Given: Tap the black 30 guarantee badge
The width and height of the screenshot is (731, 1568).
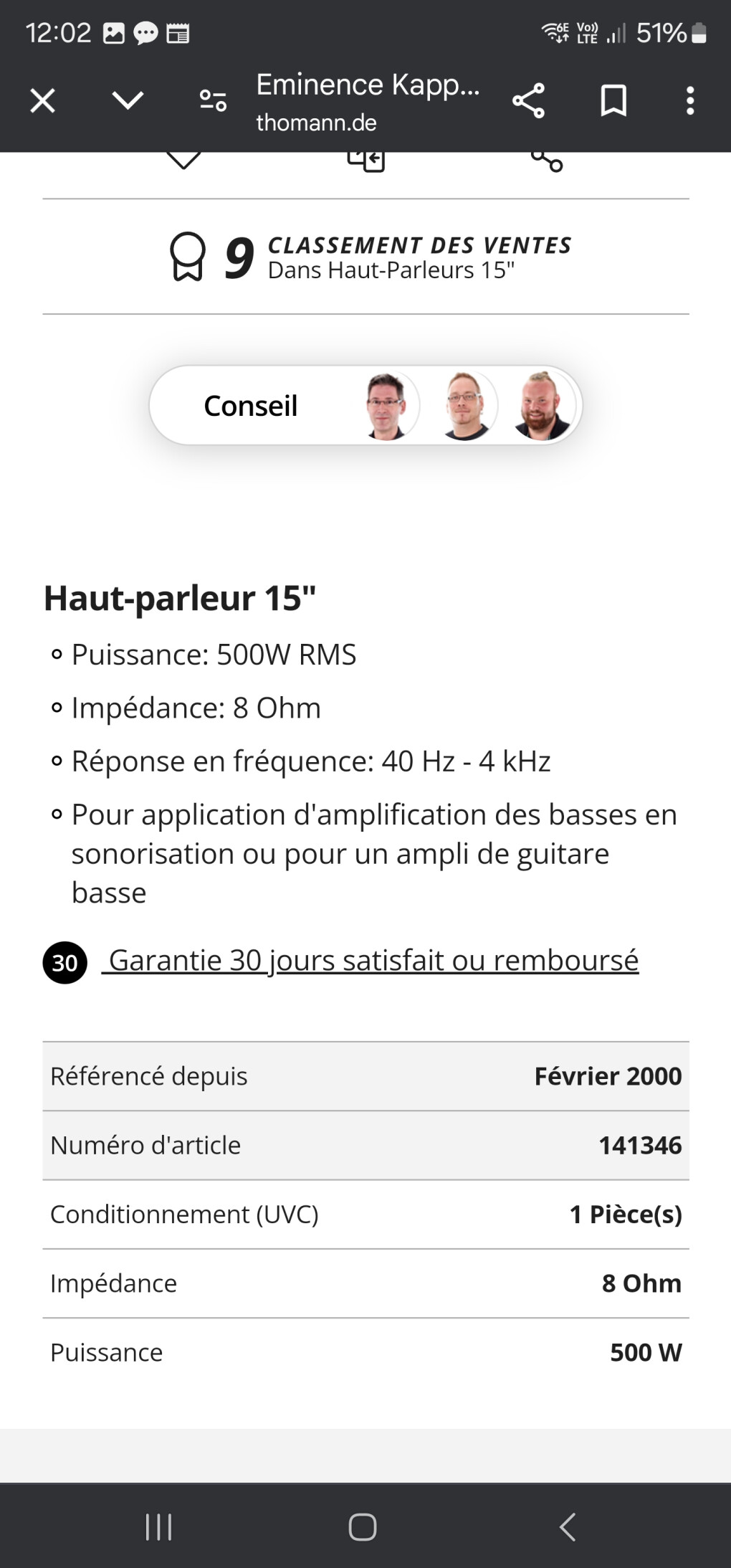Looking at the screenshot, I should click(x=65, y=963).
